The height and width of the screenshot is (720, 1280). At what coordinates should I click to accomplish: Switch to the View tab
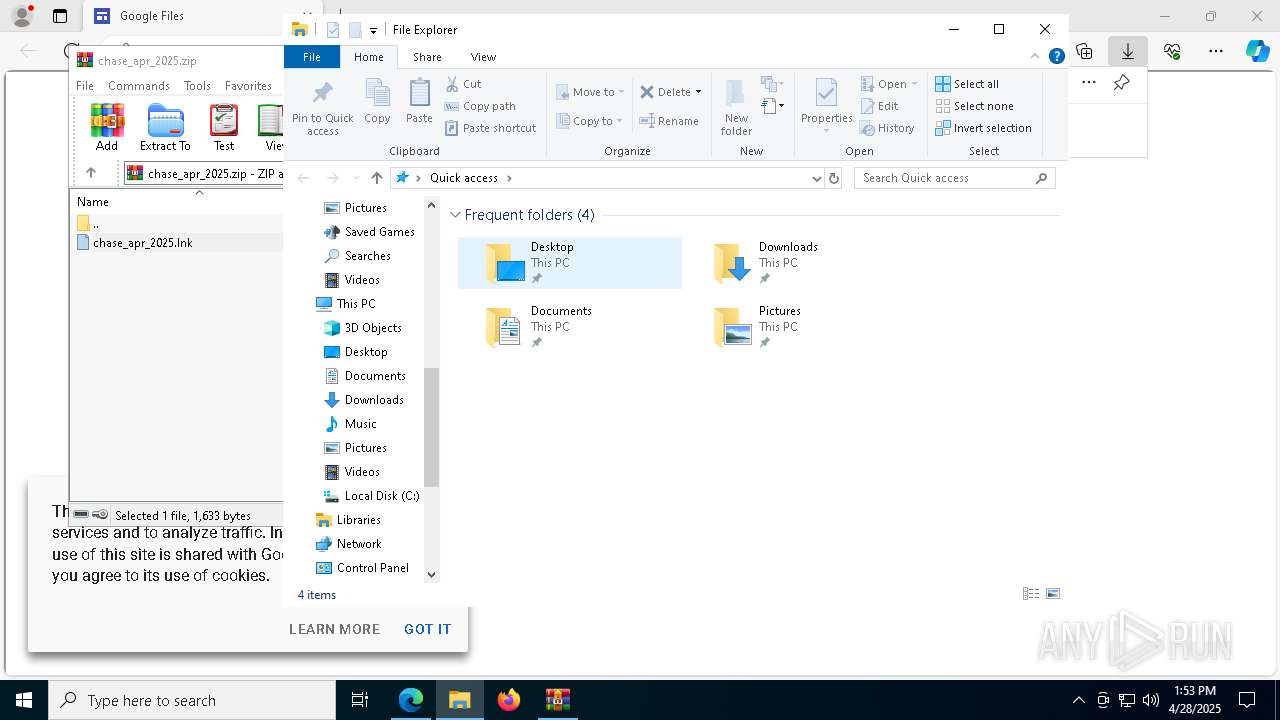483,57
